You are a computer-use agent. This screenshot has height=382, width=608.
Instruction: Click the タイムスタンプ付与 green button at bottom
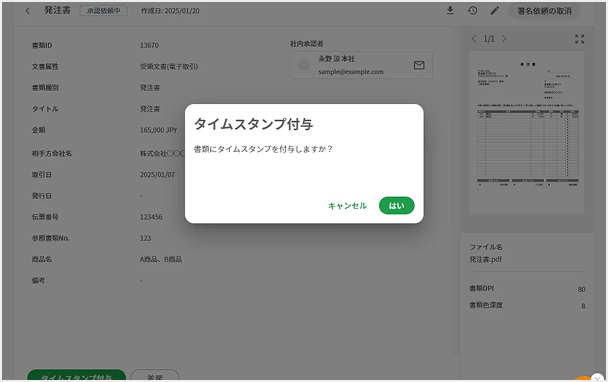pos(76,375)
